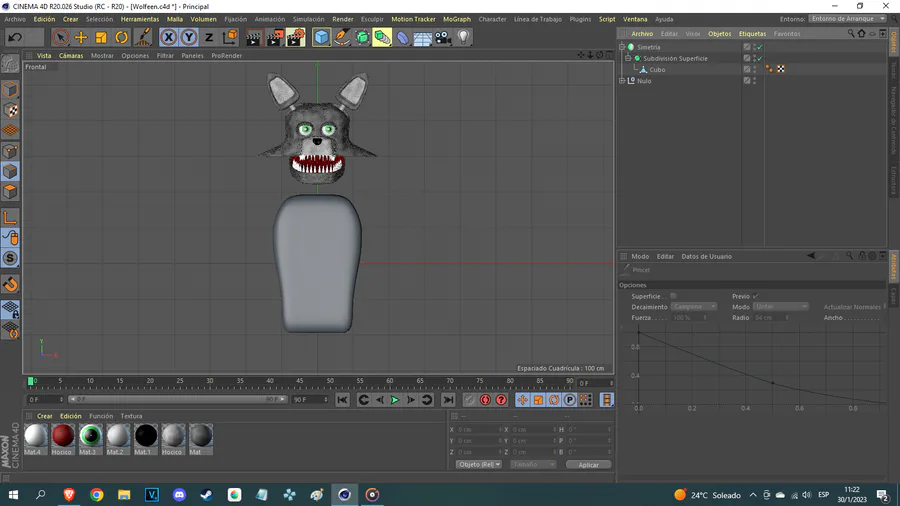
Task: Open the camera object tool
Action: 443,37
